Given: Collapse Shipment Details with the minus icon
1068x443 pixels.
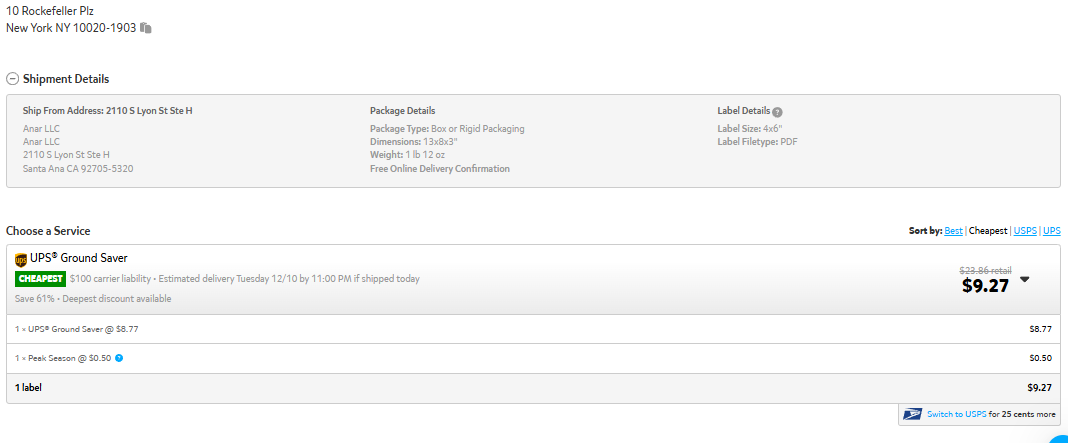Looking at the screenshot, I should pos(12,79).
